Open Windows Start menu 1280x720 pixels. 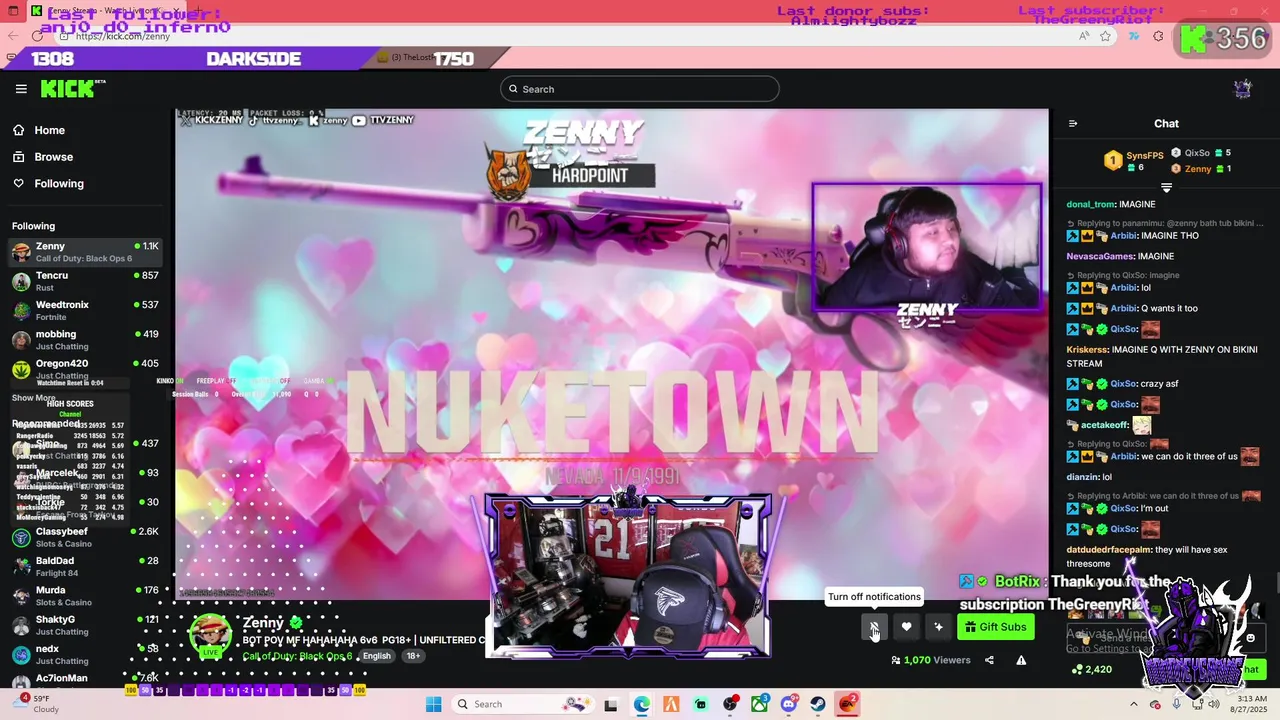coord(433,704)
